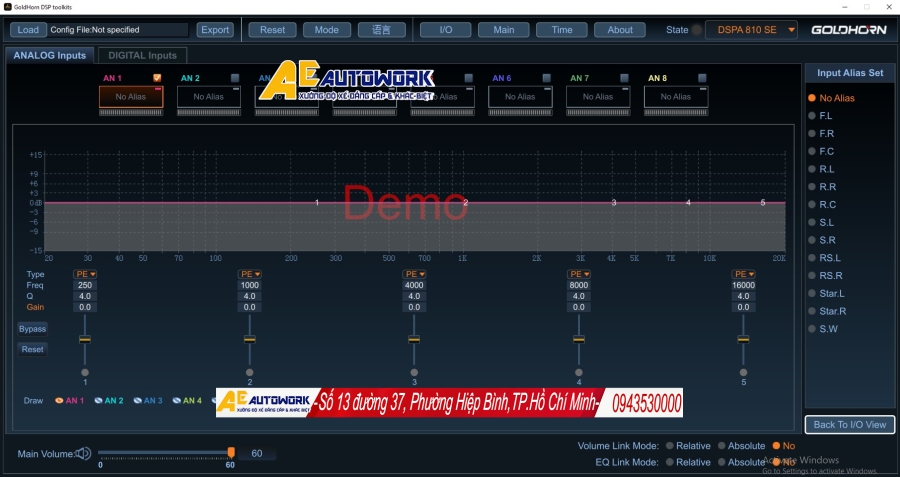Screen dimensions: 900x477
Task: Click the State indicator light
Action: [697, 30]
